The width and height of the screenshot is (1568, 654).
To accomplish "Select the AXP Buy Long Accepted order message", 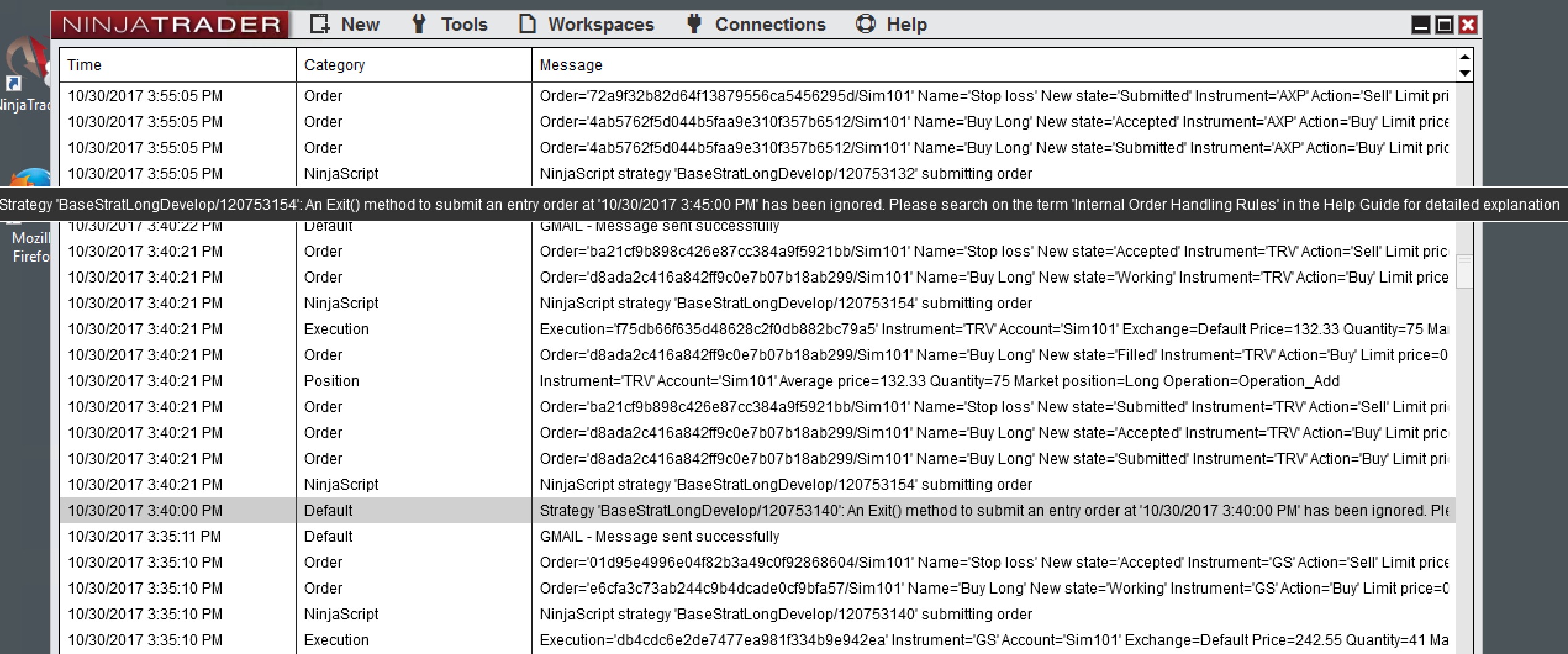I will pos(993,122).
